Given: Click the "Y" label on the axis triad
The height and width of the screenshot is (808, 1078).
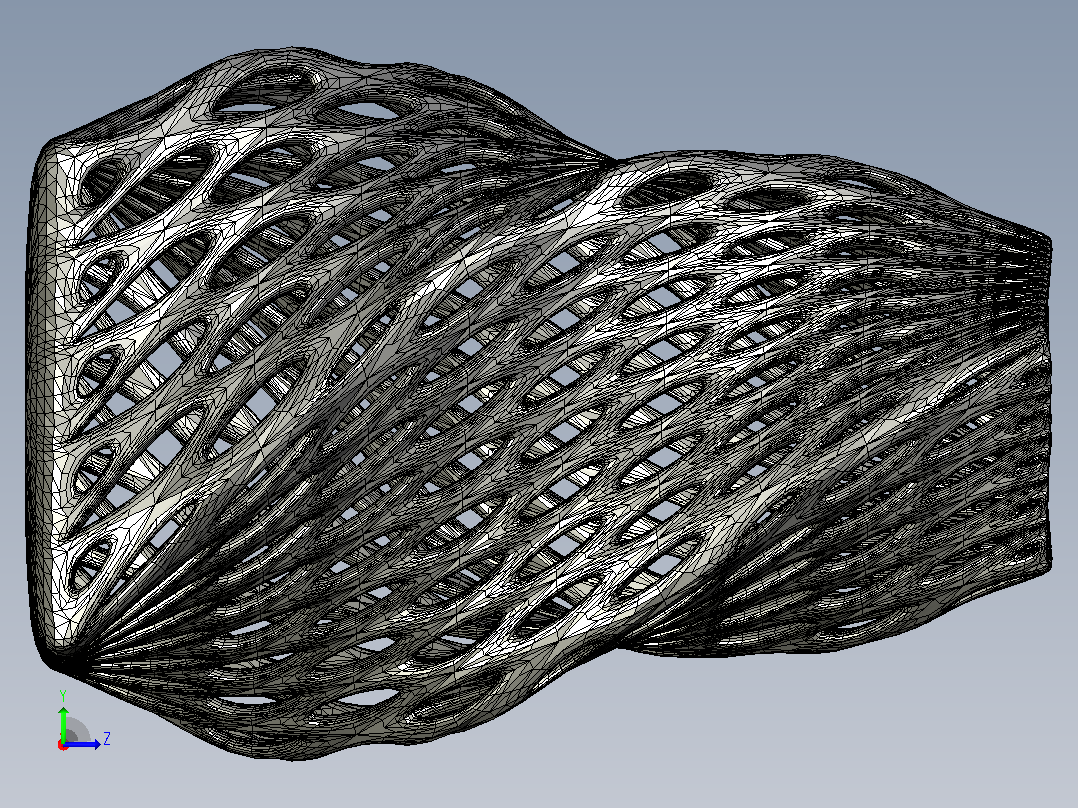Looking at the screenshot, I should pyautogui.click(x=63, y=695).
